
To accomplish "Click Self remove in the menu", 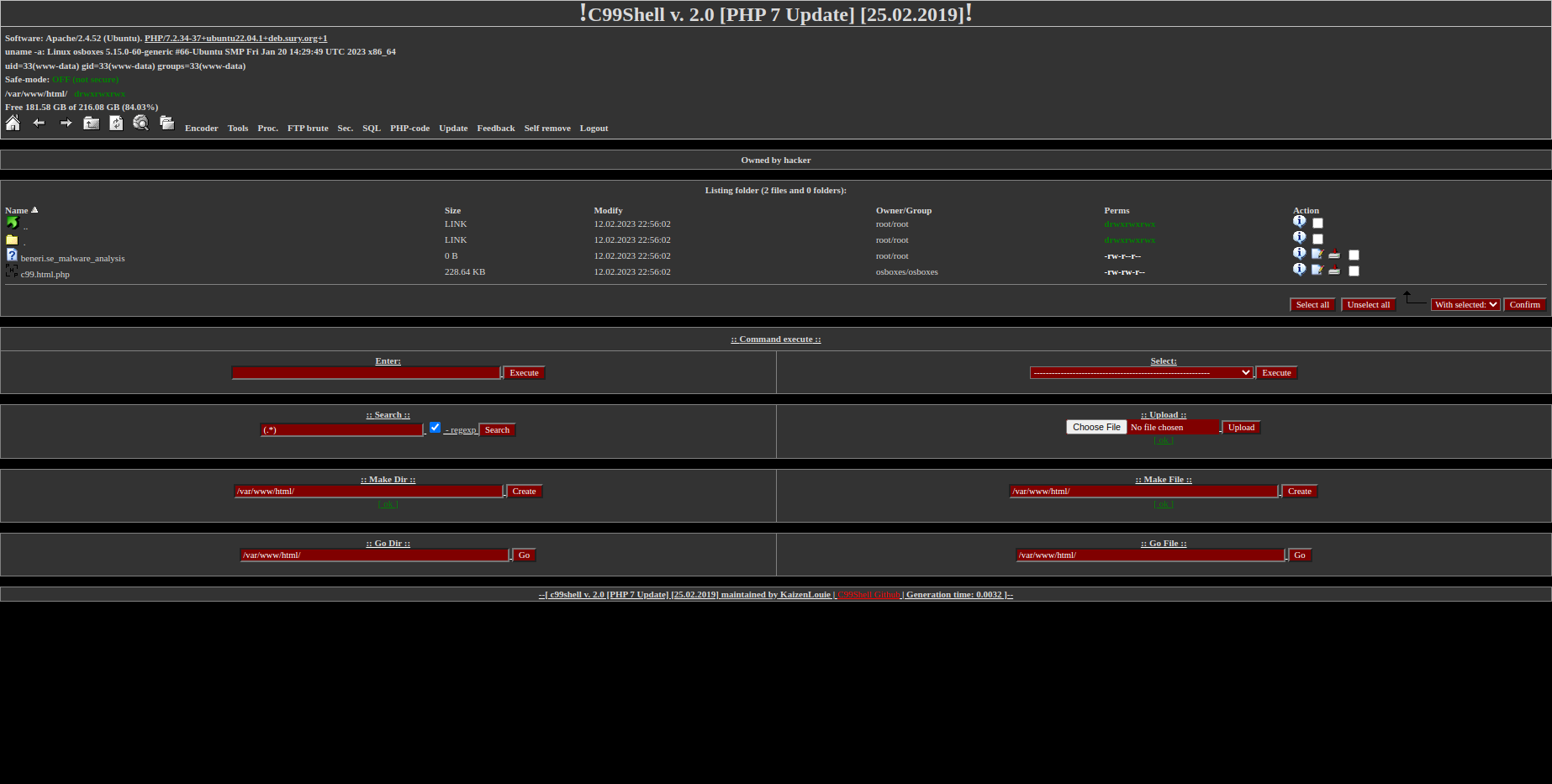I will (547, 129).
